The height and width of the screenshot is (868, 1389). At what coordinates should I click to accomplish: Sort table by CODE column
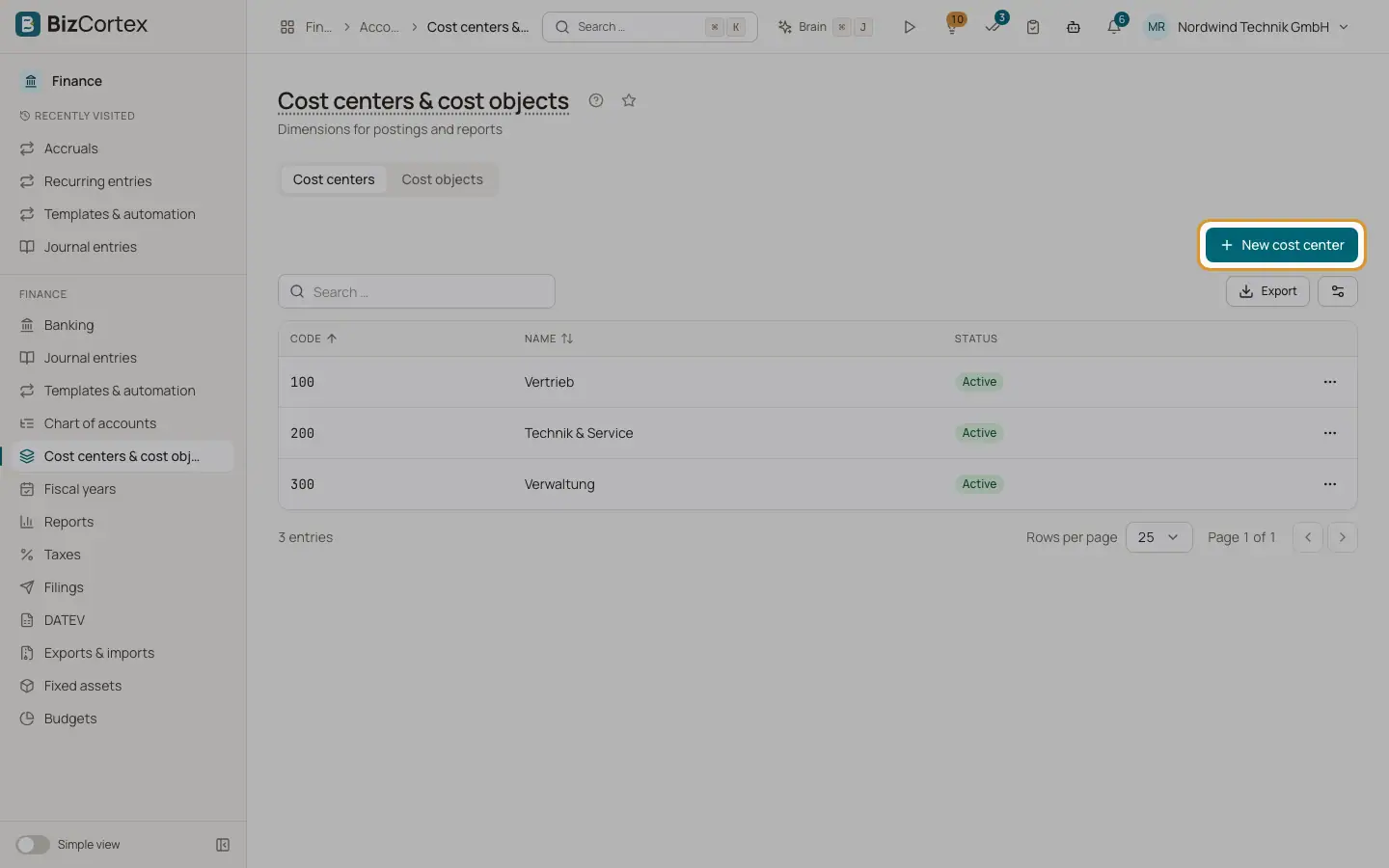313,339
